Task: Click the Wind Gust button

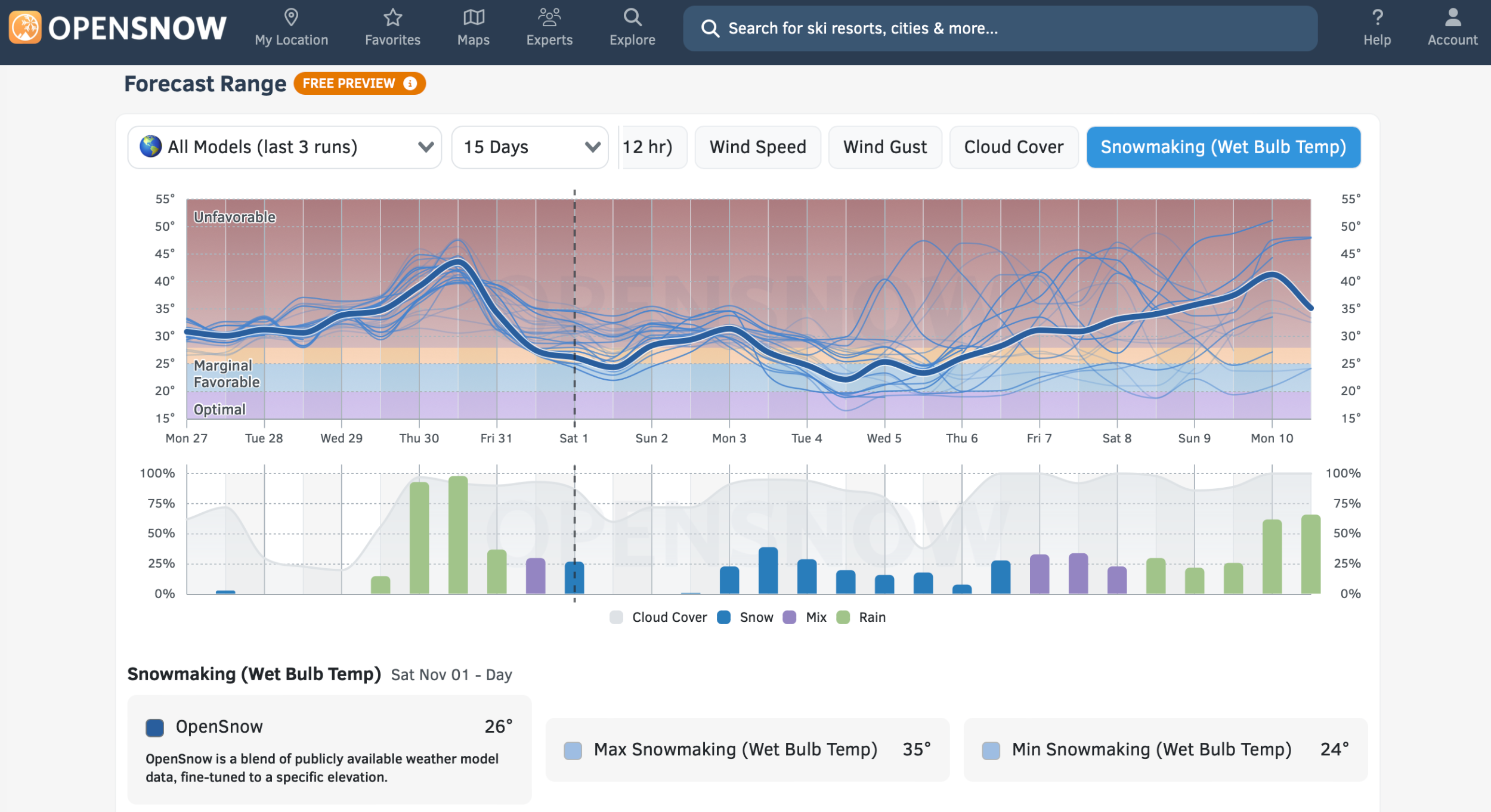Action: 884,147
